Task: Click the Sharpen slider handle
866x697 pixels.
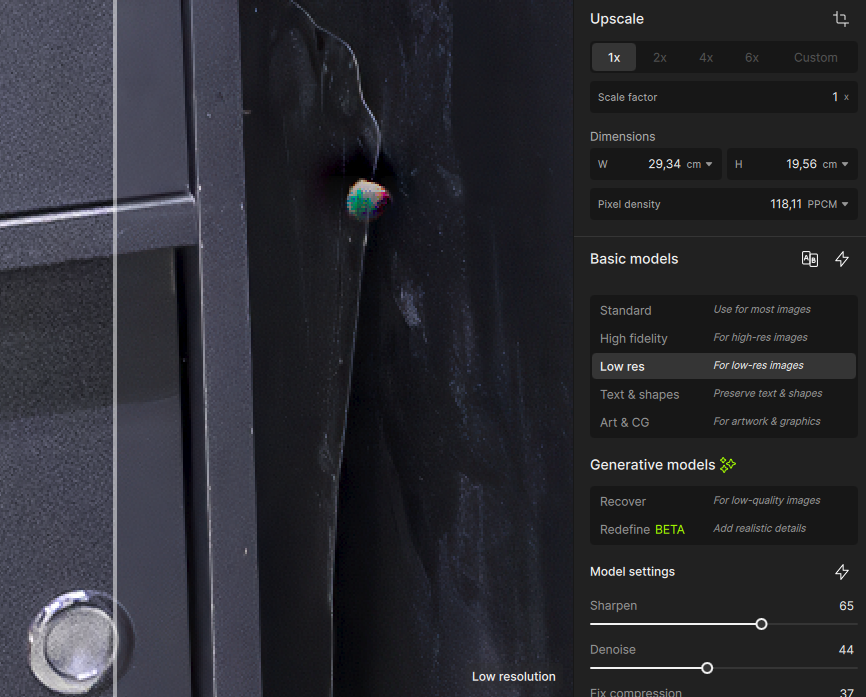Action: point(761,624)
